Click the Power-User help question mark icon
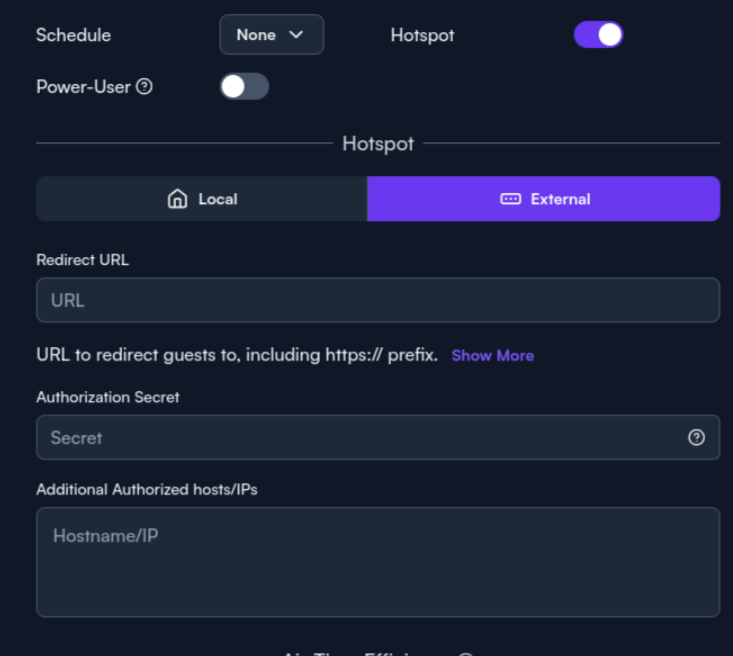 click(x=144, y=87)
